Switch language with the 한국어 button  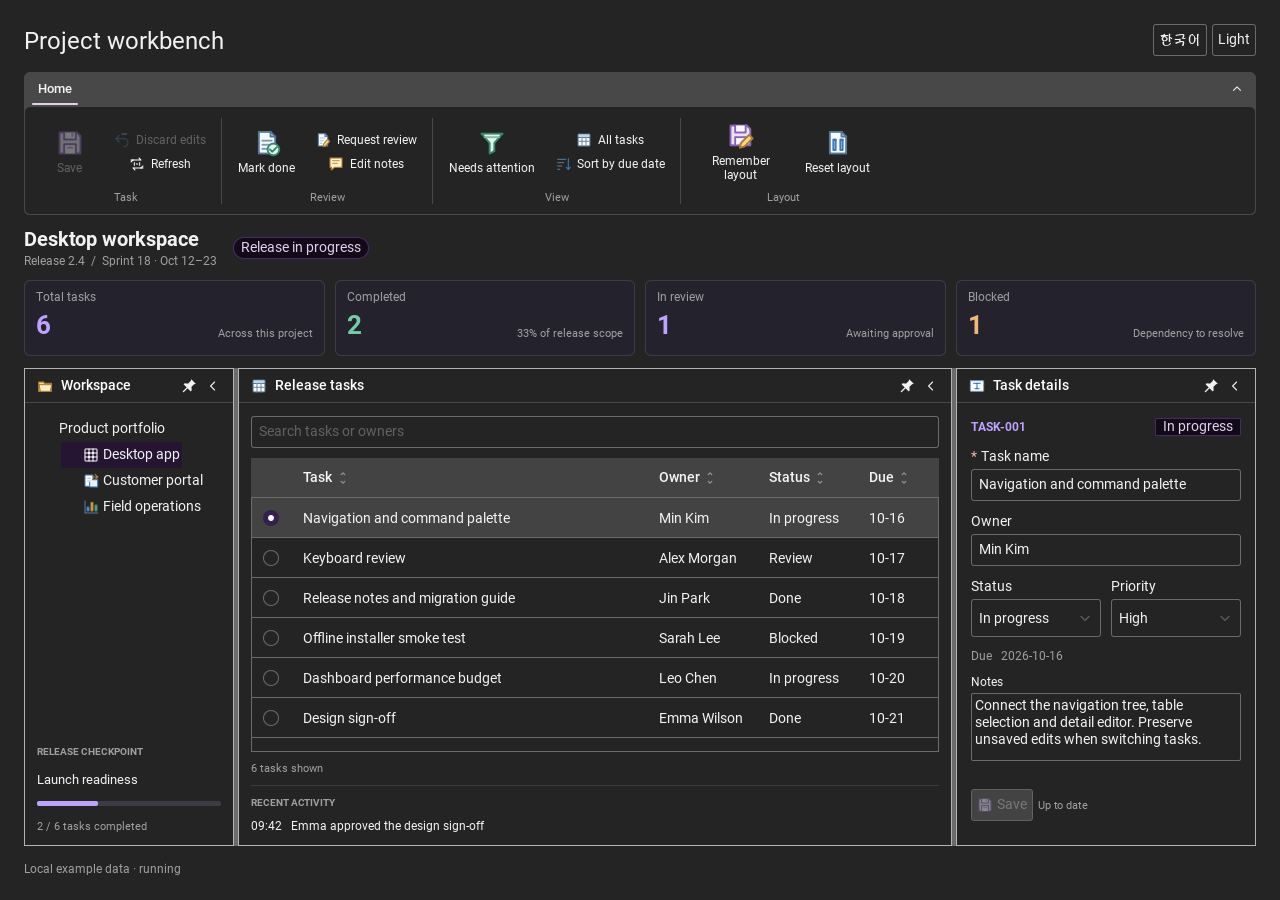1180,40
